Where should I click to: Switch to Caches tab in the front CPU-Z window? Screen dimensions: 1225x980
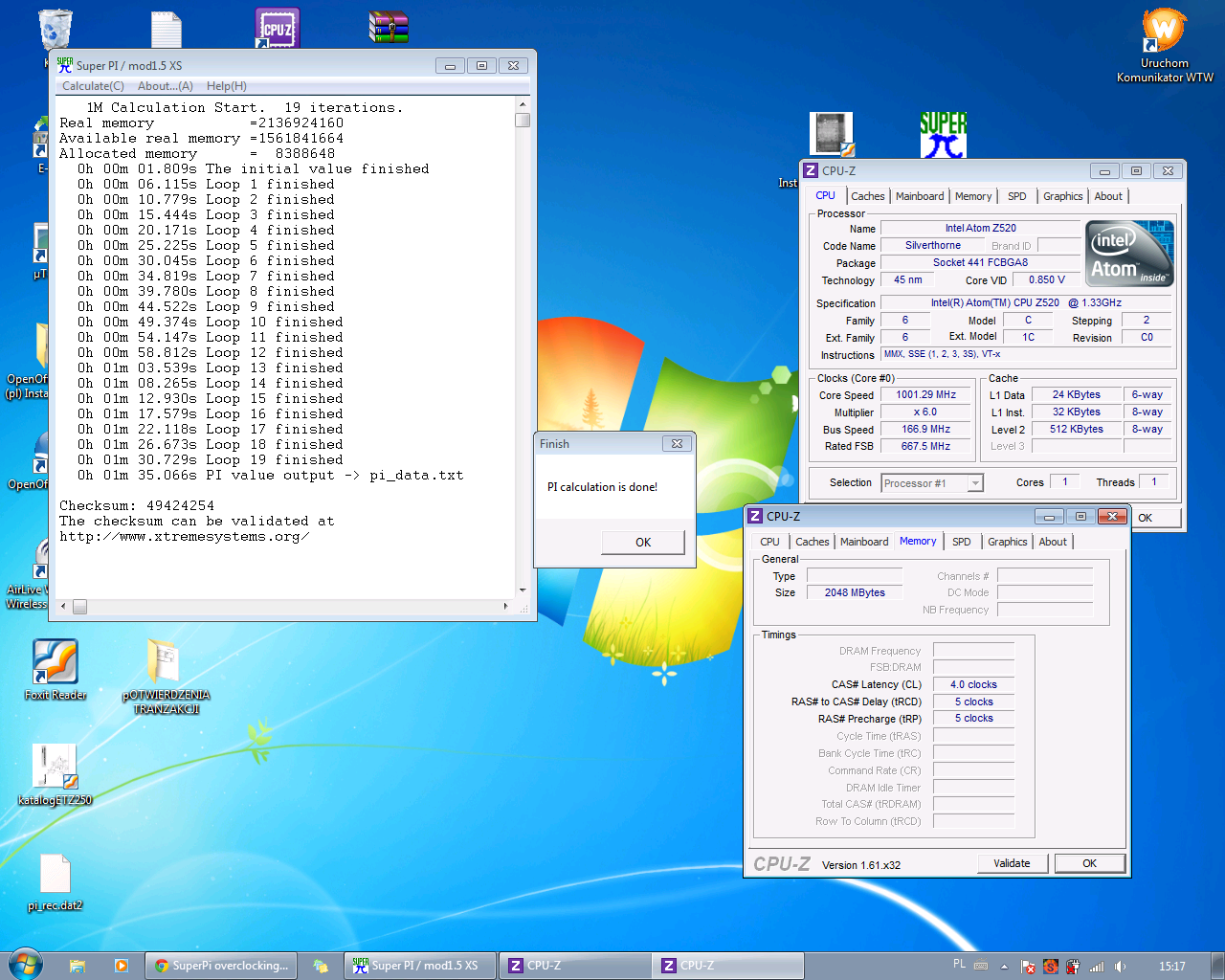click(x=813, y=542)
